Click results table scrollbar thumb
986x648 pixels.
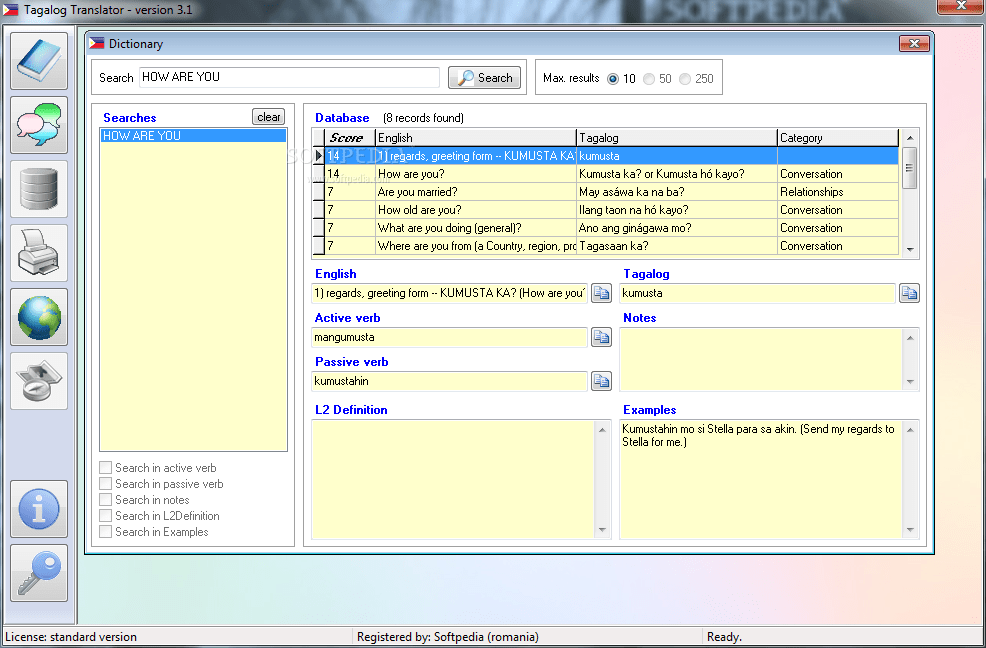coord(909,168)
